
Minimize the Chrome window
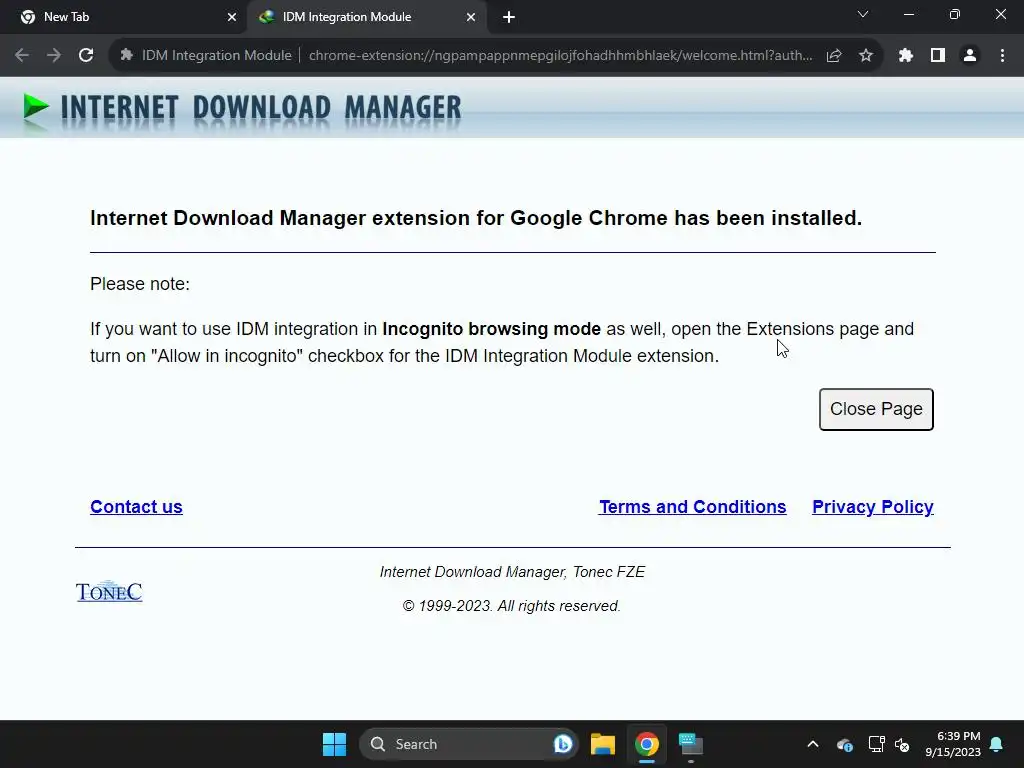[x=908, y=14]
